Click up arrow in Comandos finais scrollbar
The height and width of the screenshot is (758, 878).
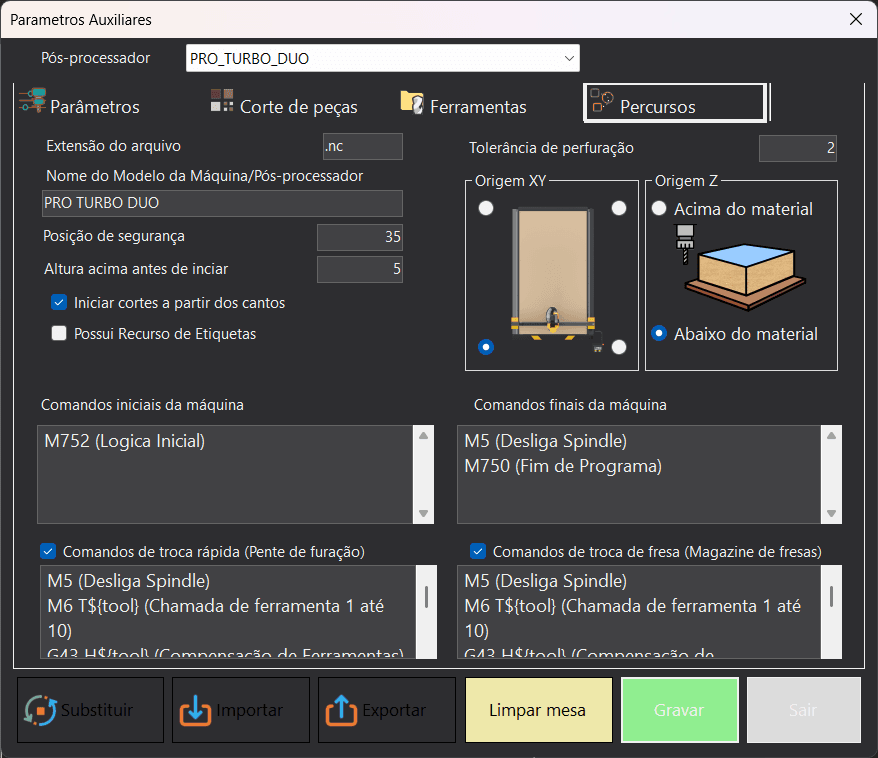832,436
